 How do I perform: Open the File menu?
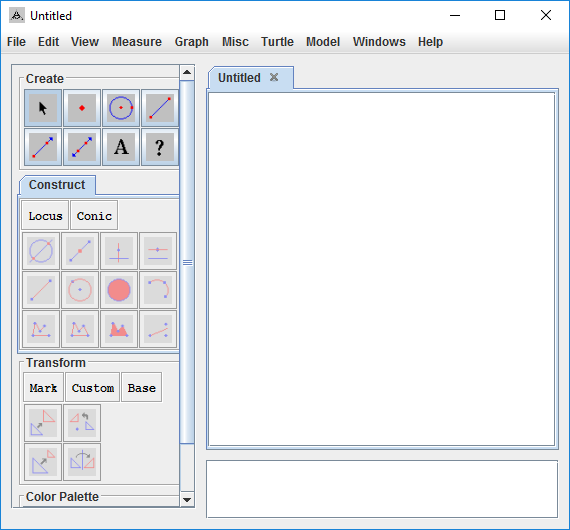(16, 42)
